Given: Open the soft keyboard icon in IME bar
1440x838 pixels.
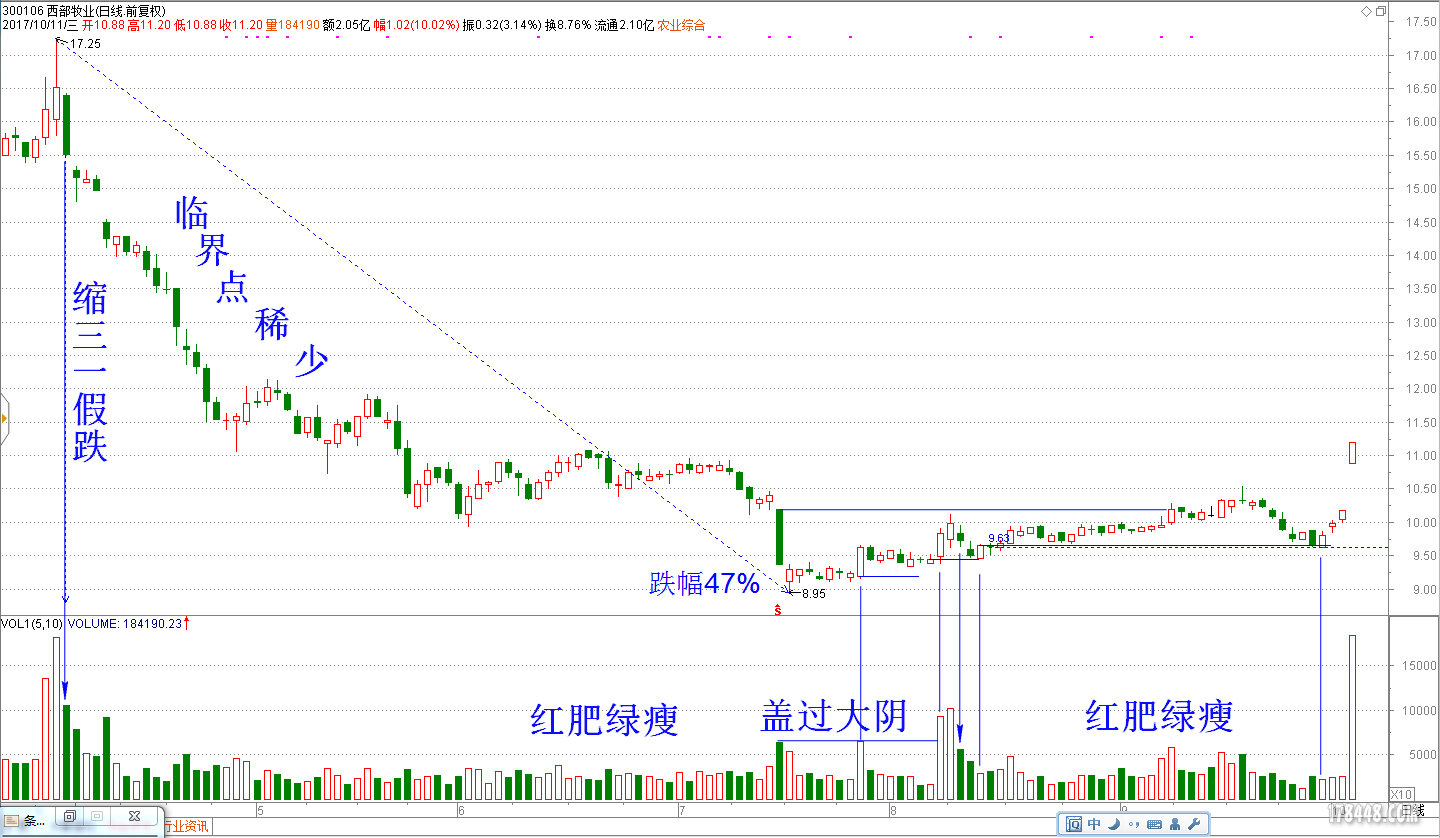Looking at the screenshot, I should click(1154, 824).
